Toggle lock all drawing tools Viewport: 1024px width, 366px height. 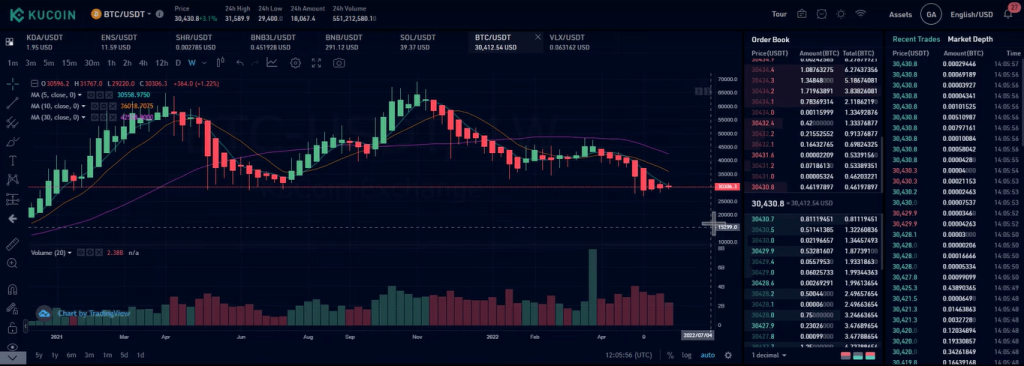pos(12,327)
